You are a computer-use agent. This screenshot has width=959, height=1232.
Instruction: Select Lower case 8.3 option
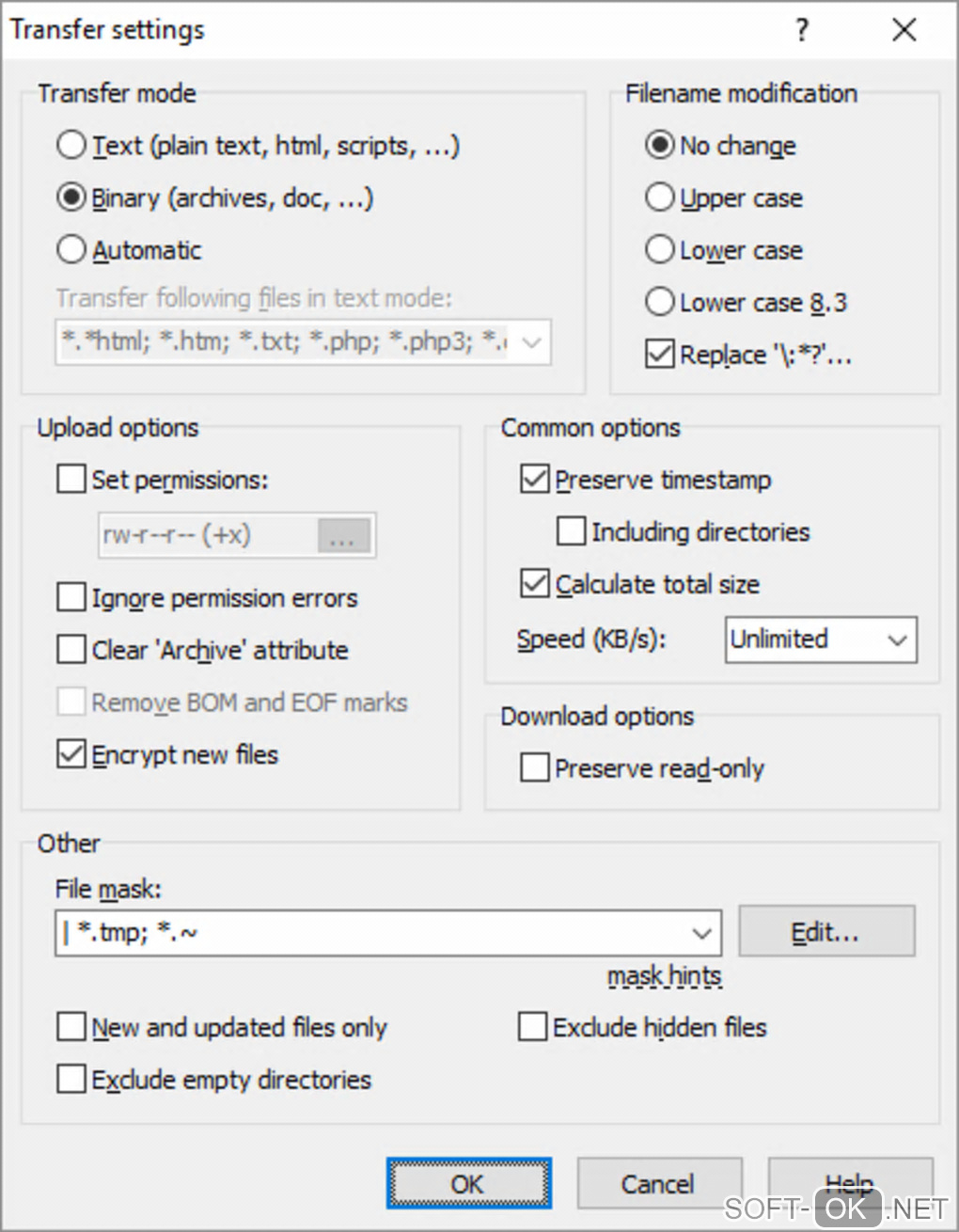[660, 302]
